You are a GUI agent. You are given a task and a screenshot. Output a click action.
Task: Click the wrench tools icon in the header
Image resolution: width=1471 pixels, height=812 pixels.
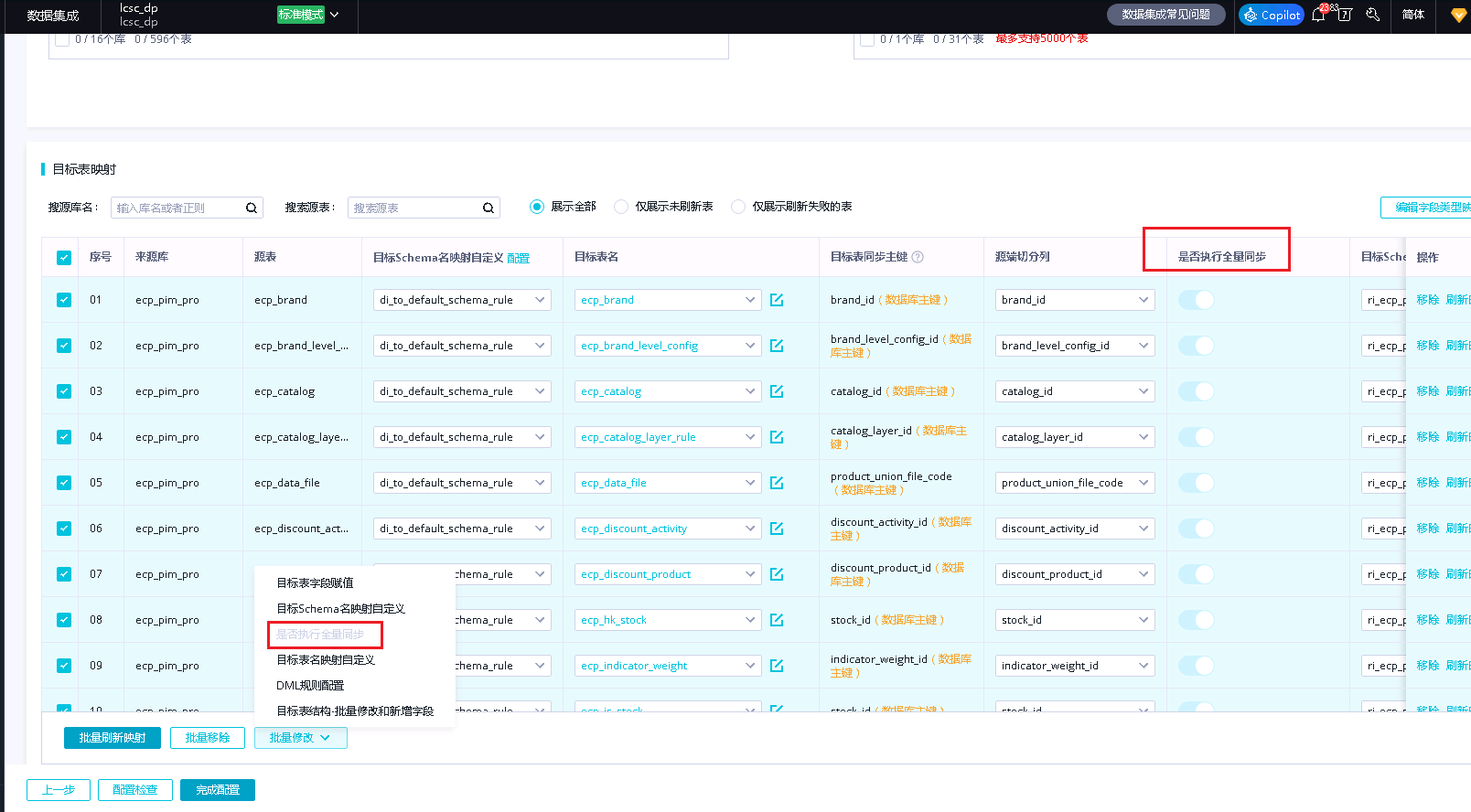click(1372, 15)
